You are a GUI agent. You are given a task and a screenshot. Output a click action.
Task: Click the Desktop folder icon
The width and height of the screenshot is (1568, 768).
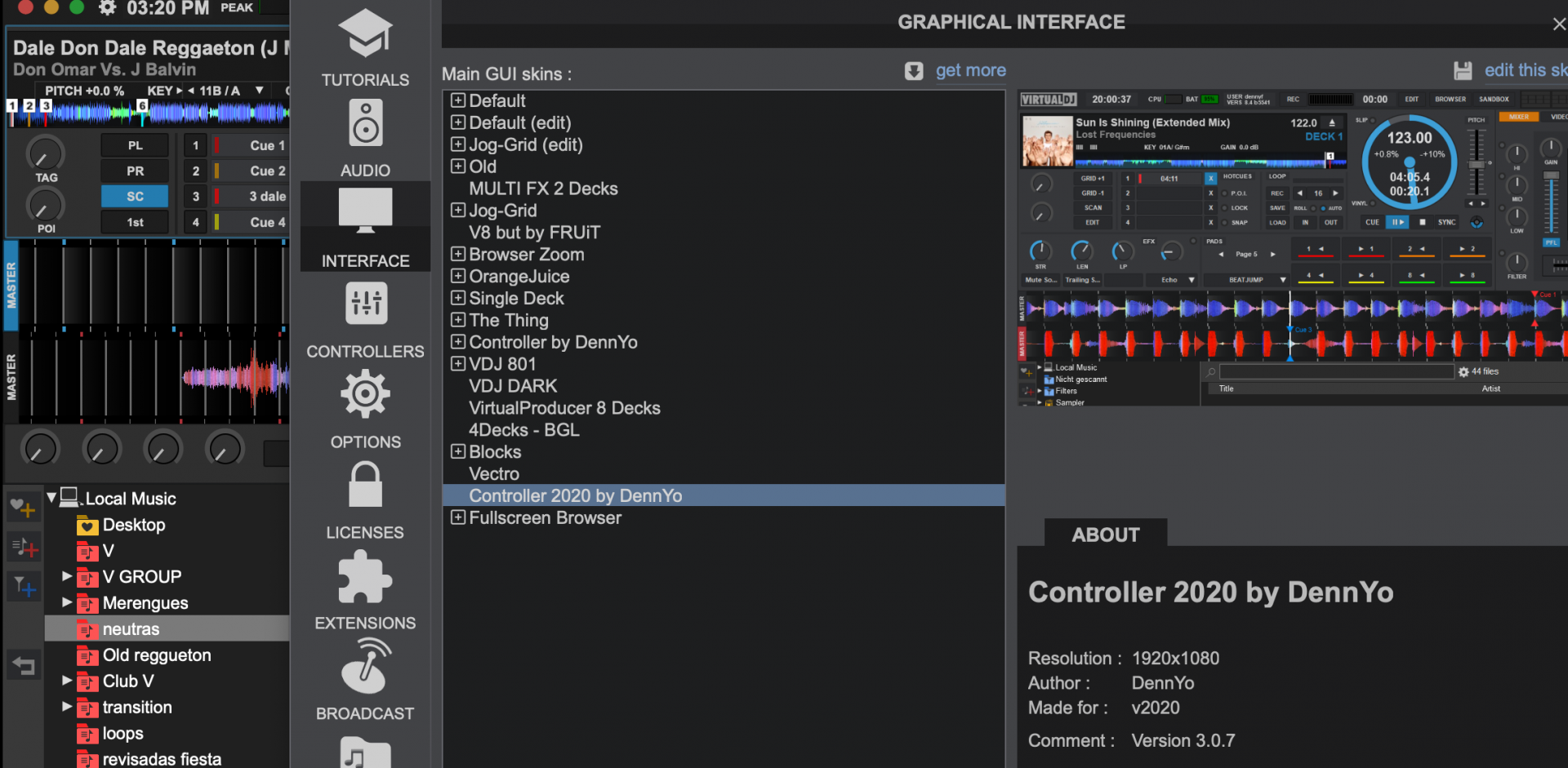87,526
